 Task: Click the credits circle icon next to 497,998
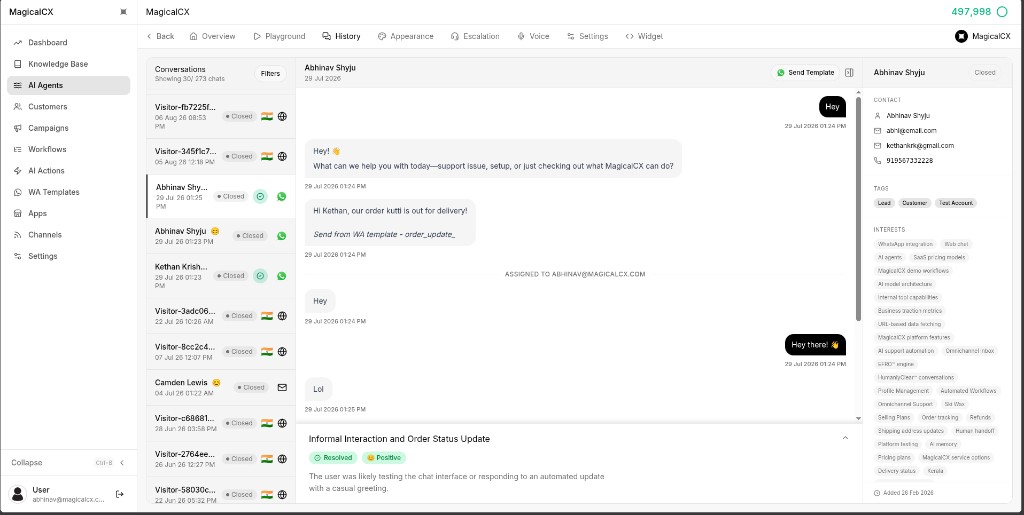(1002, 12)
